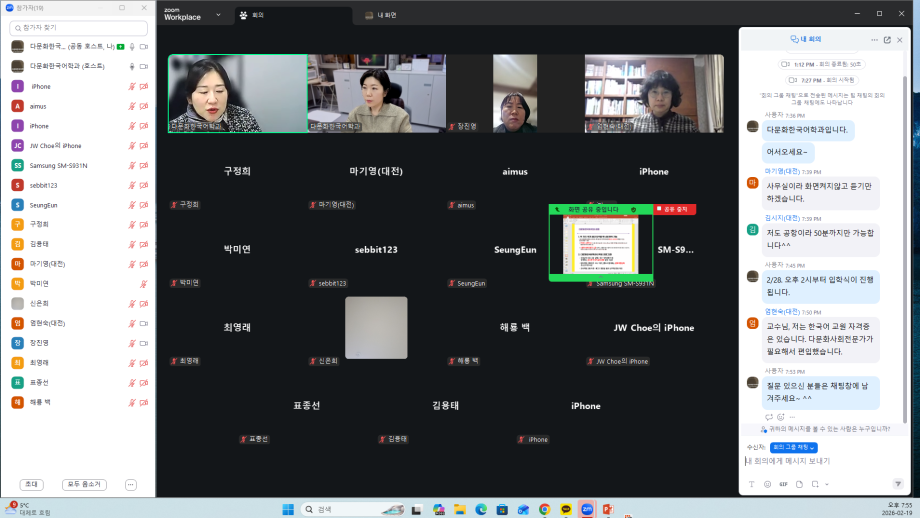Toggle the camera icon for sebbit123
Viewport: 920px width, 518px height.
(x=144, y=185)
